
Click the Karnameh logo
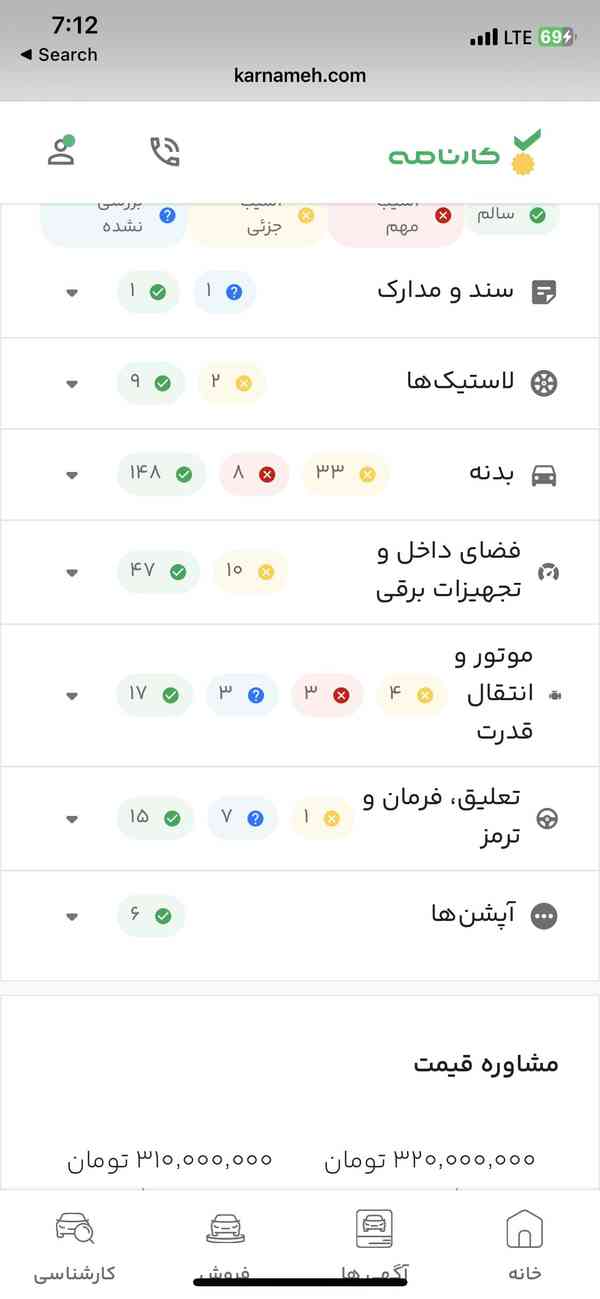(464, 151)
